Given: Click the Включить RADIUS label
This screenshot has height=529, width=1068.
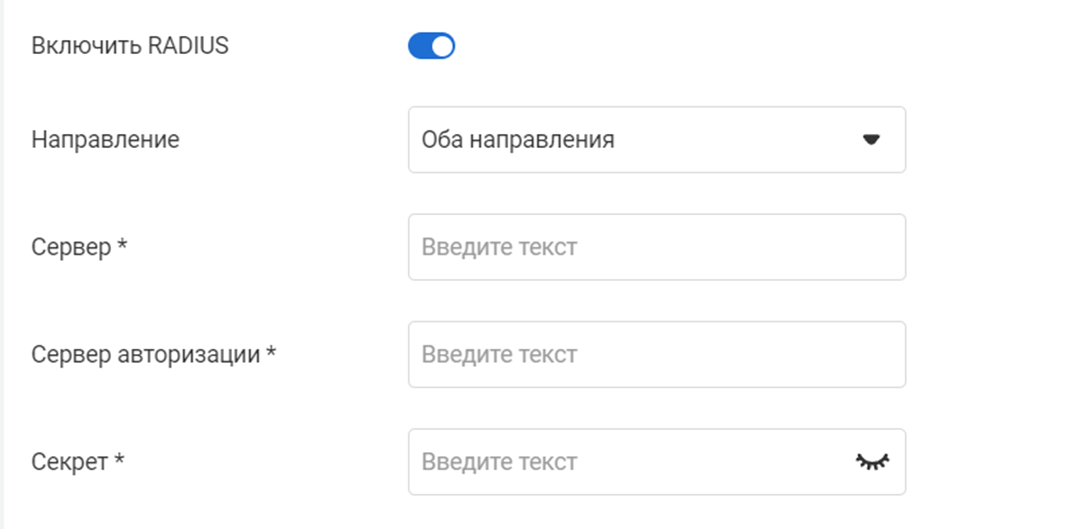Looking at the screenshot, I should tap(130, 46).
